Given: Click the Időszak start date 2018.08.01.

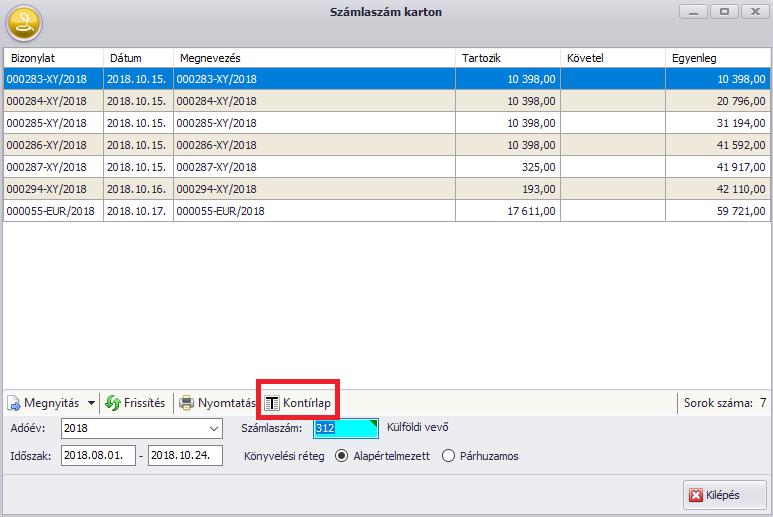Looking at the screenshot, I should (x=98, y=455).
